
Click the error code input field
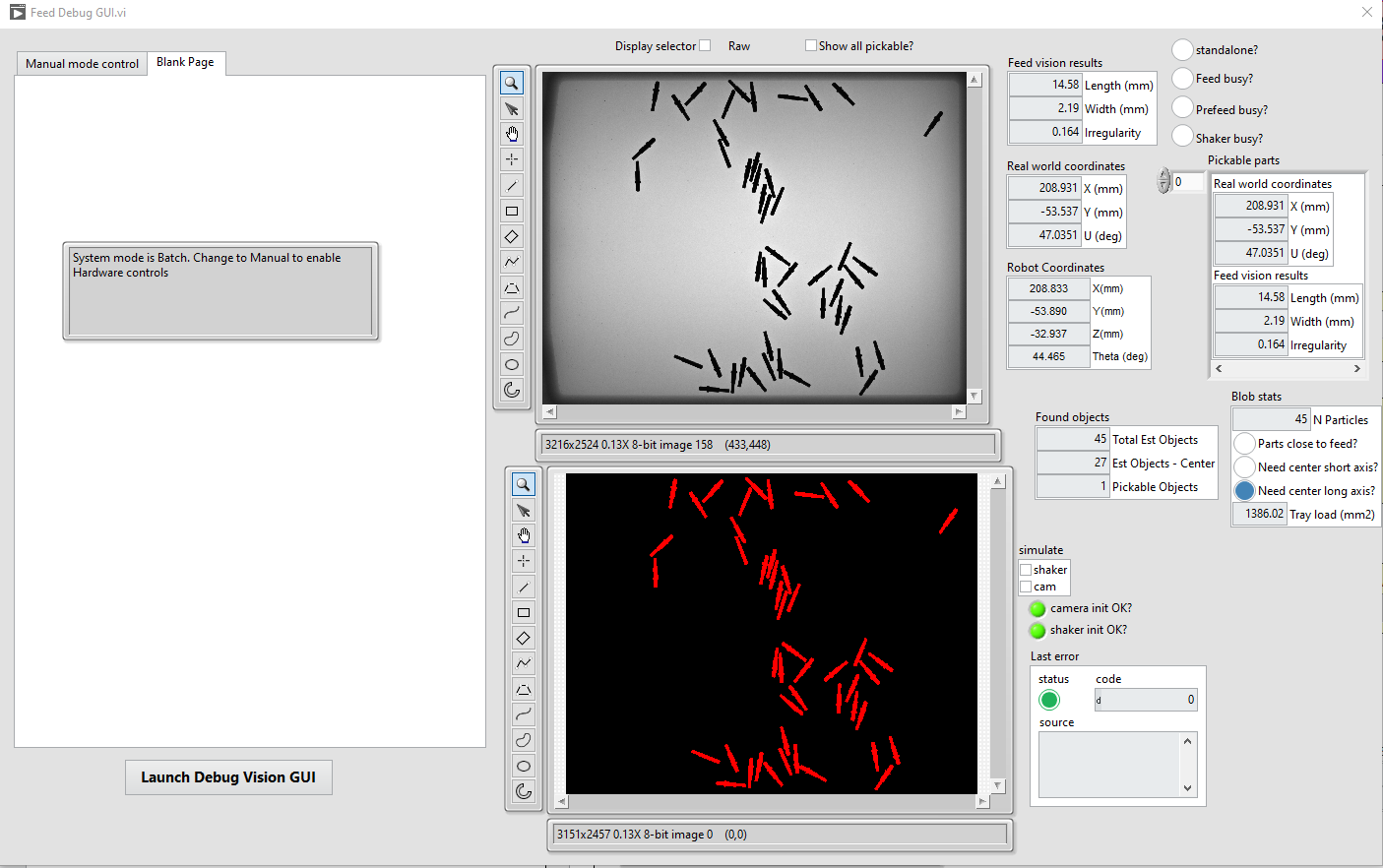1146,700
